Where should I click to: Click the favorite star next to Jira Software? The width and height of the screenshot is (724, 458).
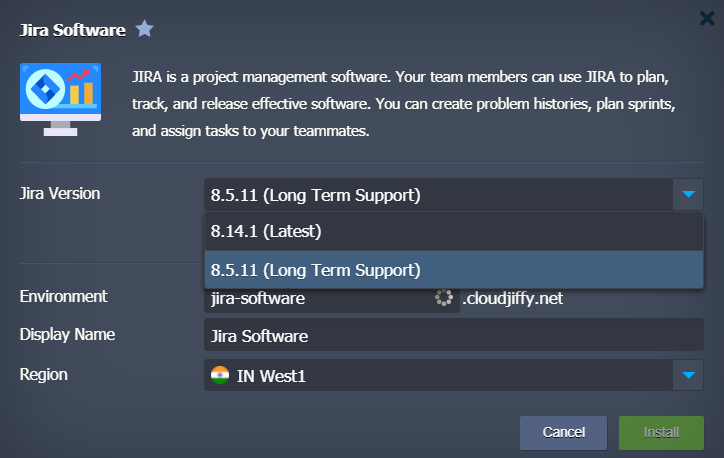pos(145,29)
